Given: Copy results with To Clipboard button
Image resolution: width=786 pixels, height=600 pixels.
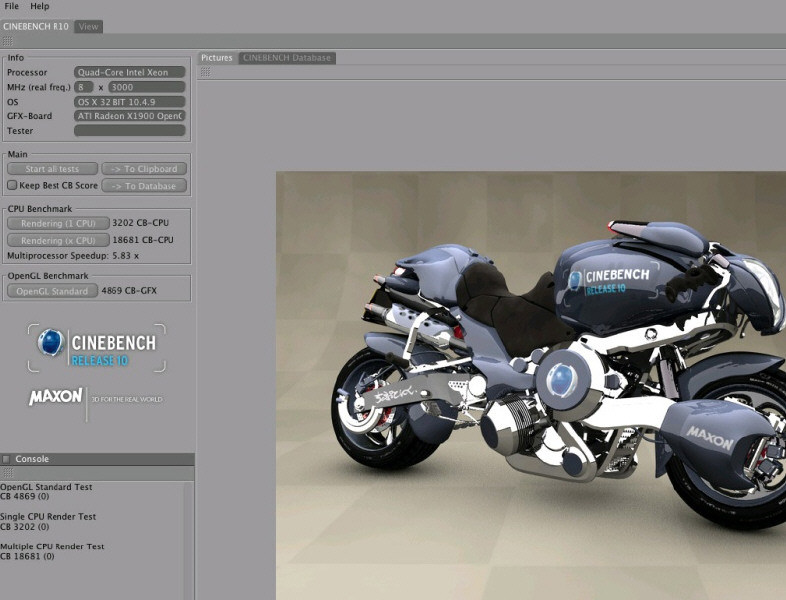Looking at the screenshot, I should coord(144,169).
